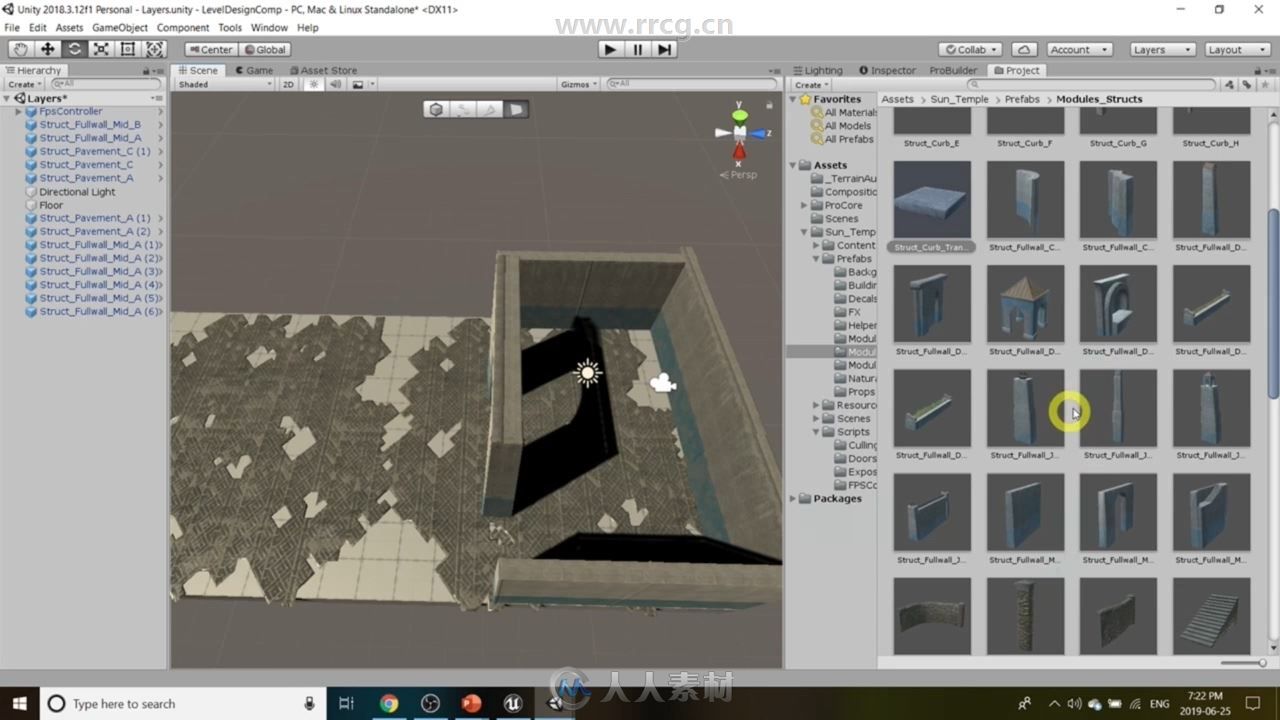Step one frame forward
Image resolution: width=1280 pixels, height=720 pixels.
point(664,49)
